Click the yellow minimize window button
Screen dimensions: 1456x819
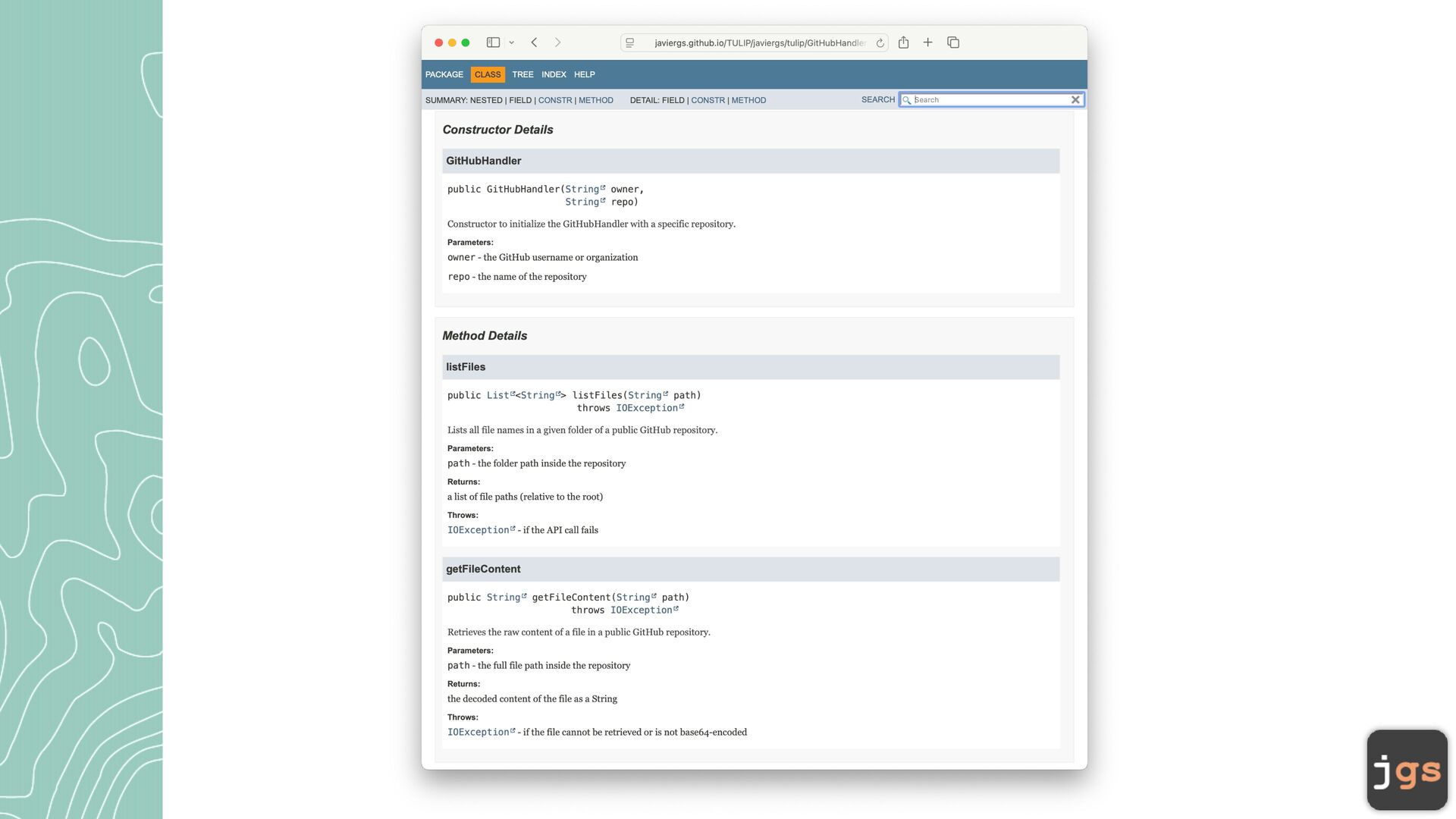pyautogui.click(x=452, y=42)
